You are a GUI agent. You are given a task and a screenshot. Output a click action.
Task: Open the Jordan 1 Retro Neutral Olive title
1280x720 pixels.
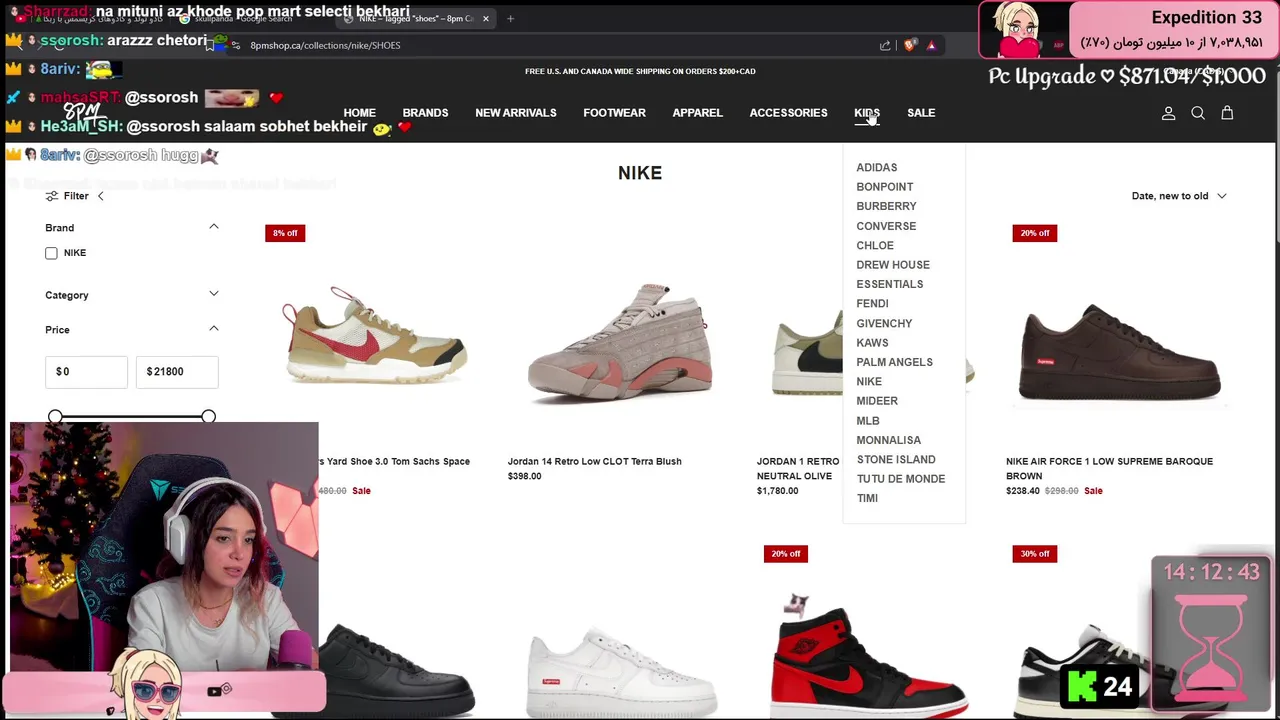(x=798, y=468)
